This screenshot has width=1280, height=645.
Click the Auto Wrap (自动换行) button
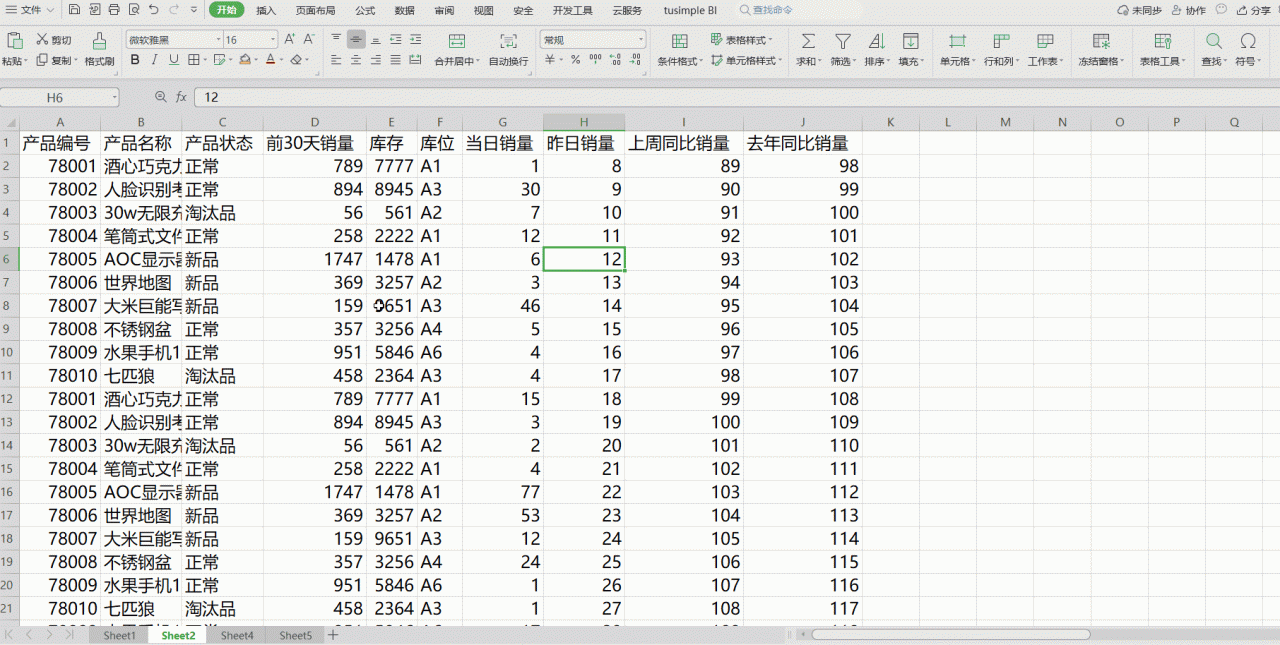point(508,49)
